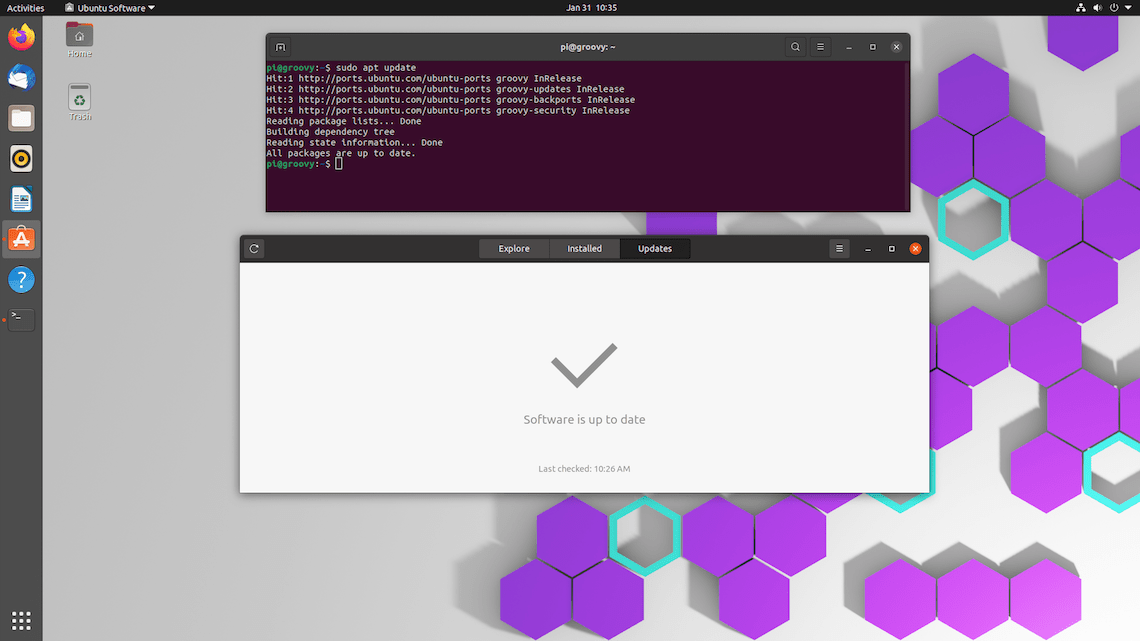Minimize the Terminal window
The height and width of the screenshot is (641, 1140).
pos(848,47)
